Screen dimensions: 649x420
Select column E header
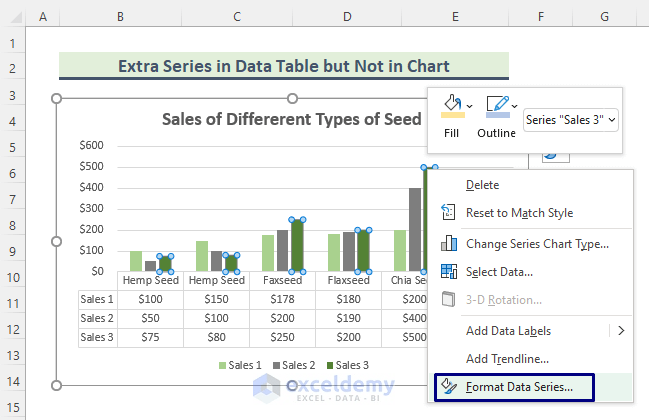click(455, 17)
